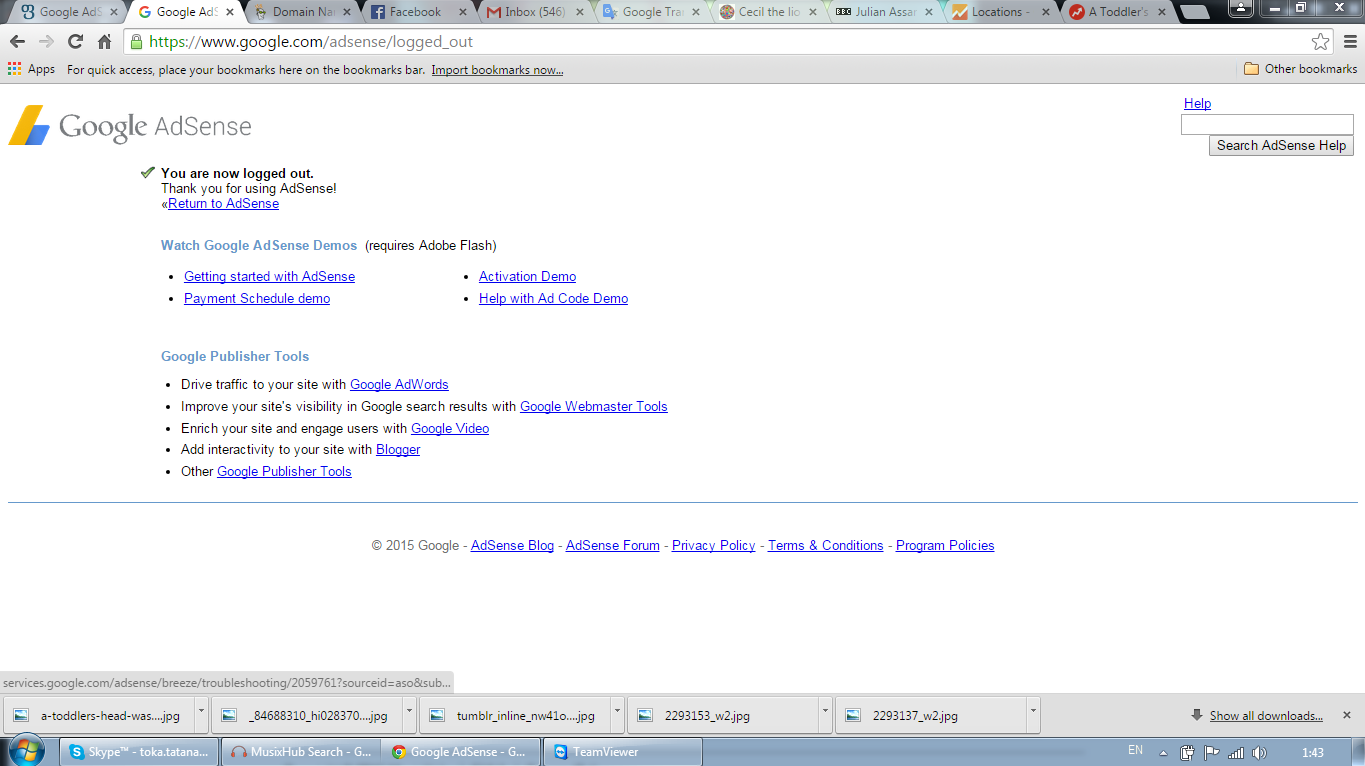This screenshot has height=766, width=1365.
Task: Open the Privacy Policy footer link
Action: coord(714,545)
